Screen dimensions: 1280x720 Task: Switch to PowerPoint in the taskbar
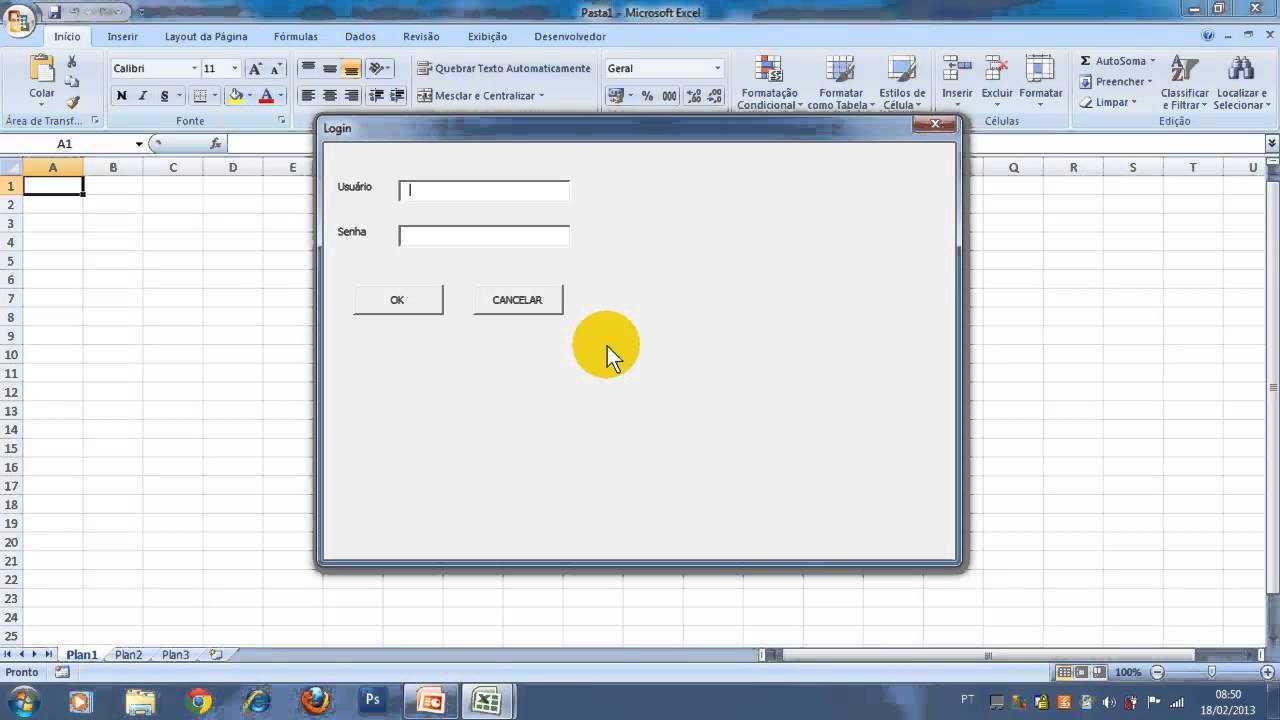pos(431,700)
